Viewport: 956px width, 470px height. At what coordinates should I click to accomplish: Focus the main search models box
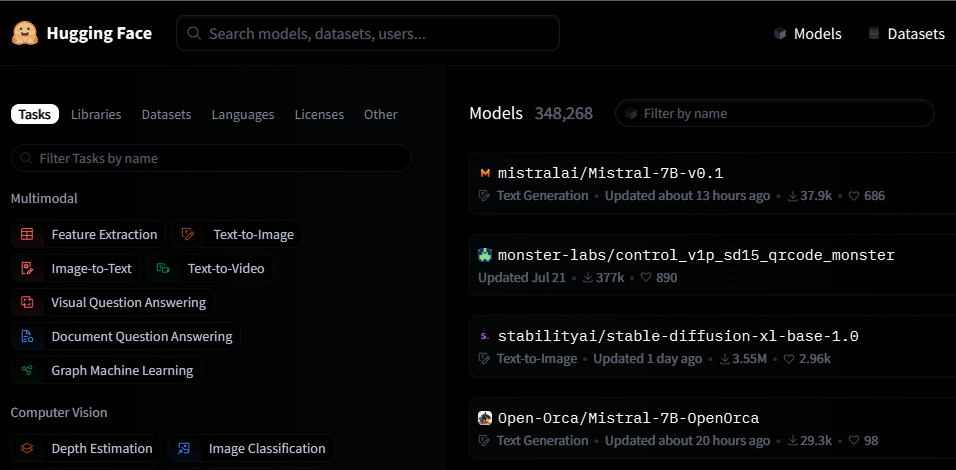(368, 33)
